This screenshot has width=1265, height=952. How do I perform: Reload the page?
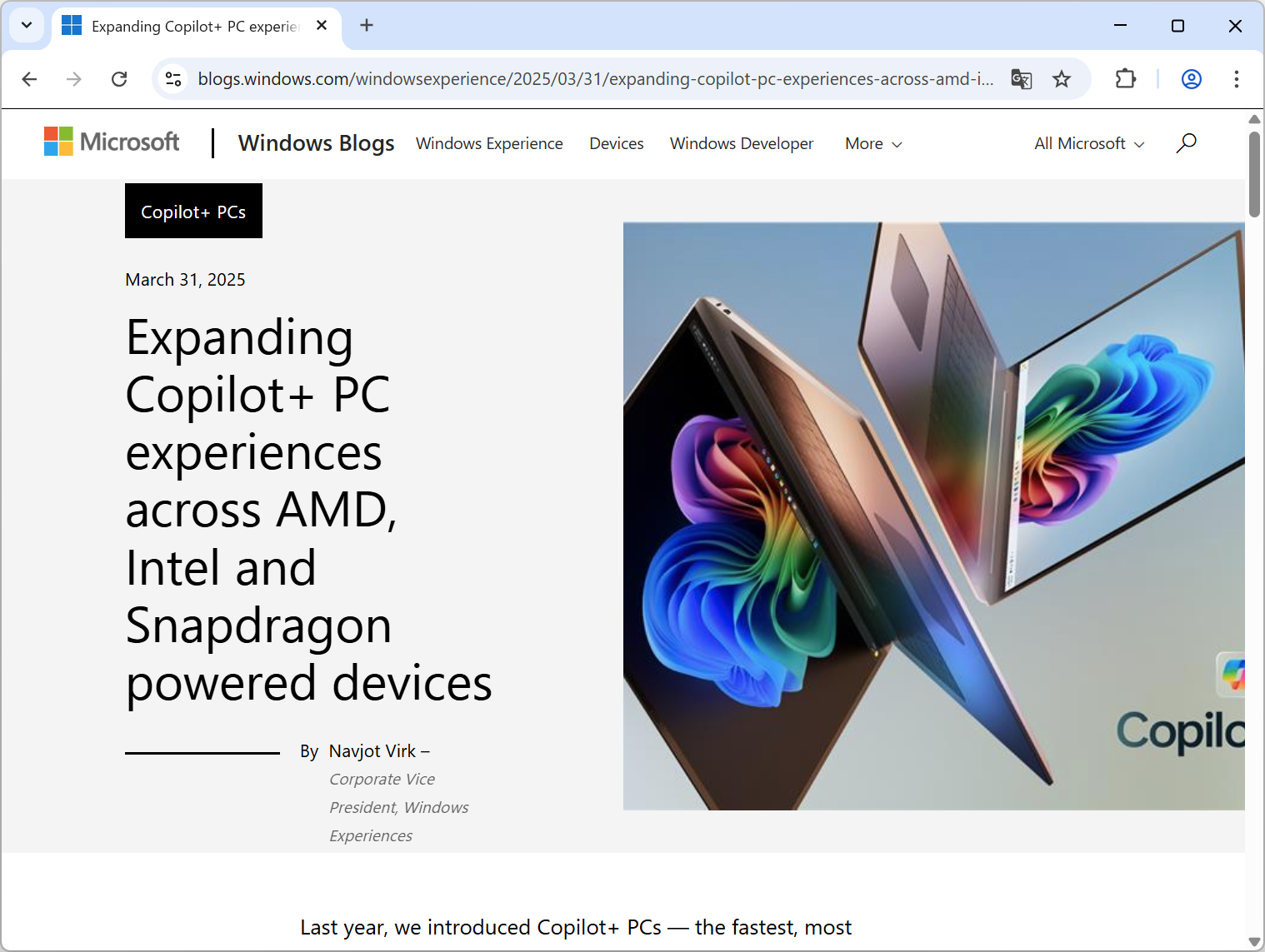tap(119, 79)
